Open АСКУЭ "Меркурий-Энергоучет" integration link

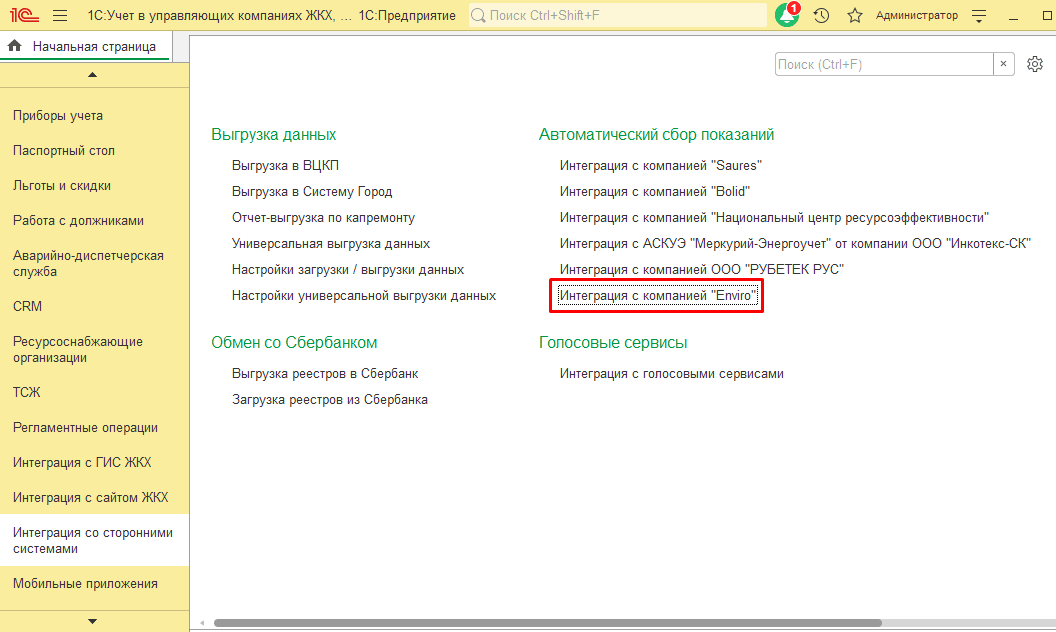[795, 243]
